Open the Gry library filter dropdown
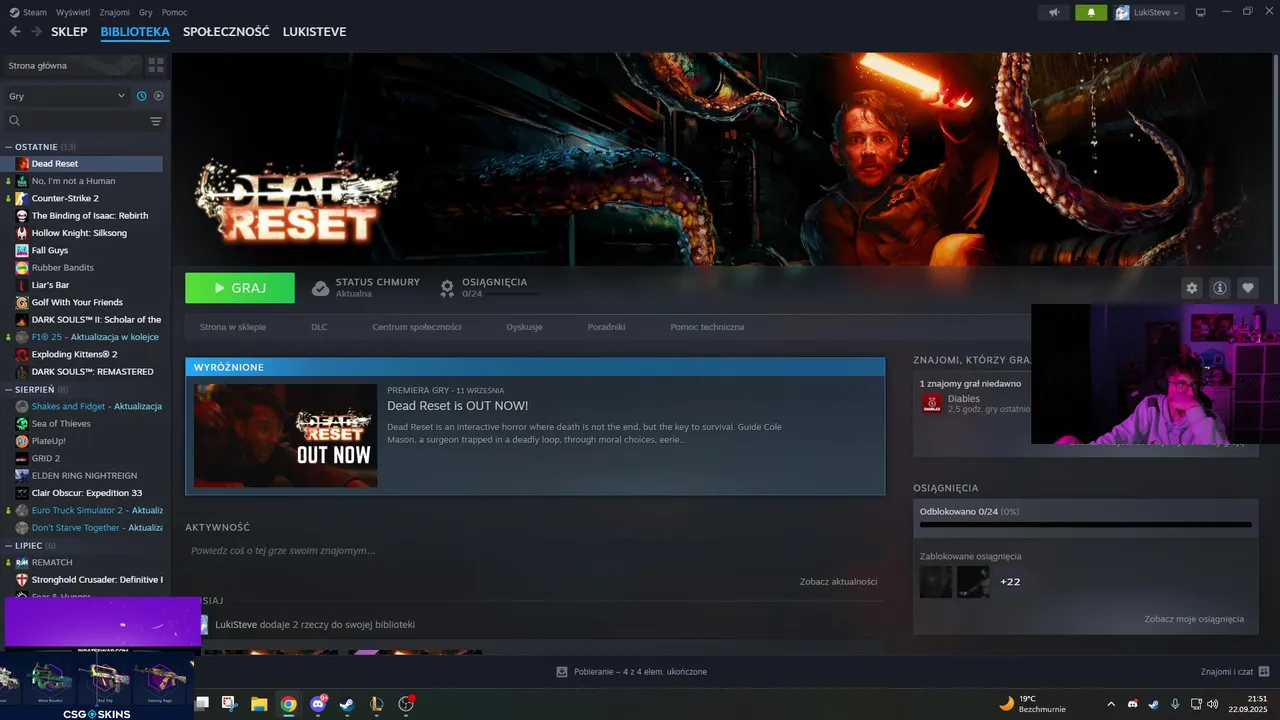Viewport: 1280px width, 720px height. 66,96
